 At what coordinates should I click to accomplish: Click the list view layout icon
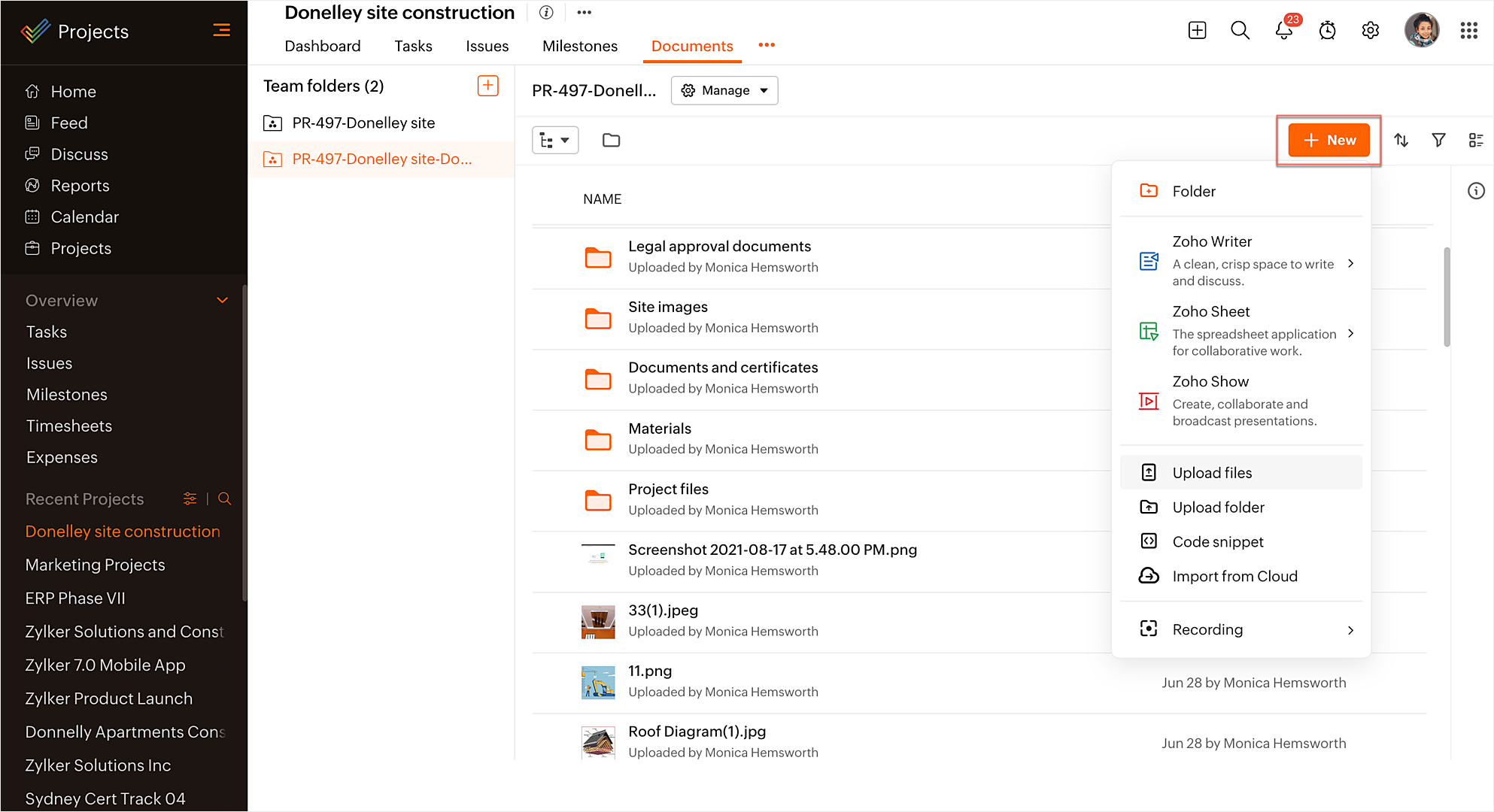pyautogui.click(x=1475, y=140)
